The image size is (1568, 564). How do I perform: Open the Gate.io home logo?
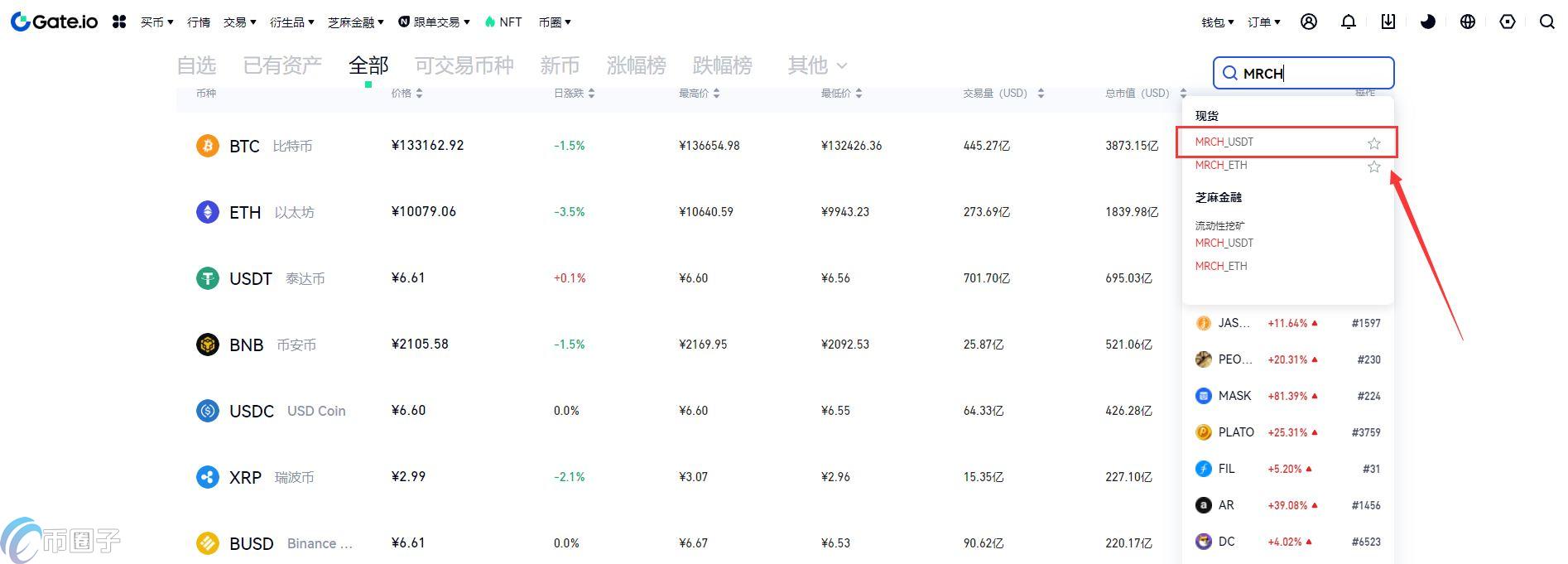(x=55, y=22)
